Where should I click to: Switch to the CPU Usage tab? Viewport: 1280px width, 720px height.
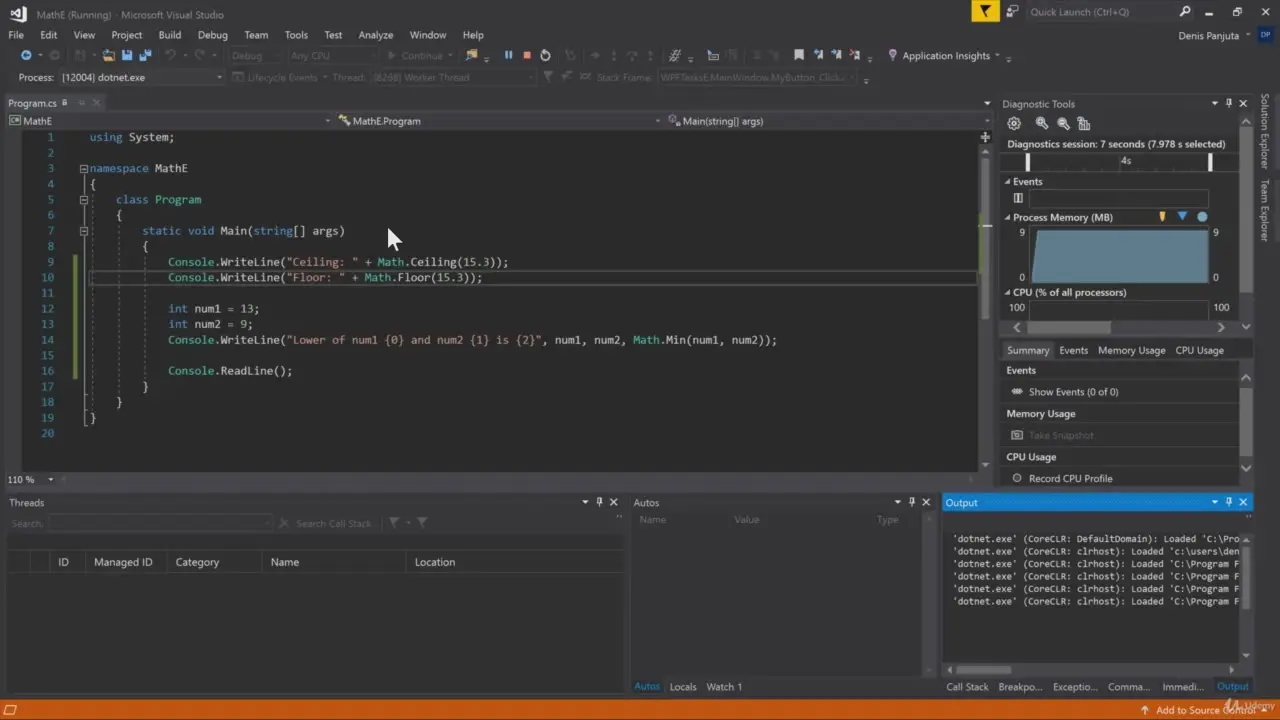(1199, 350)
